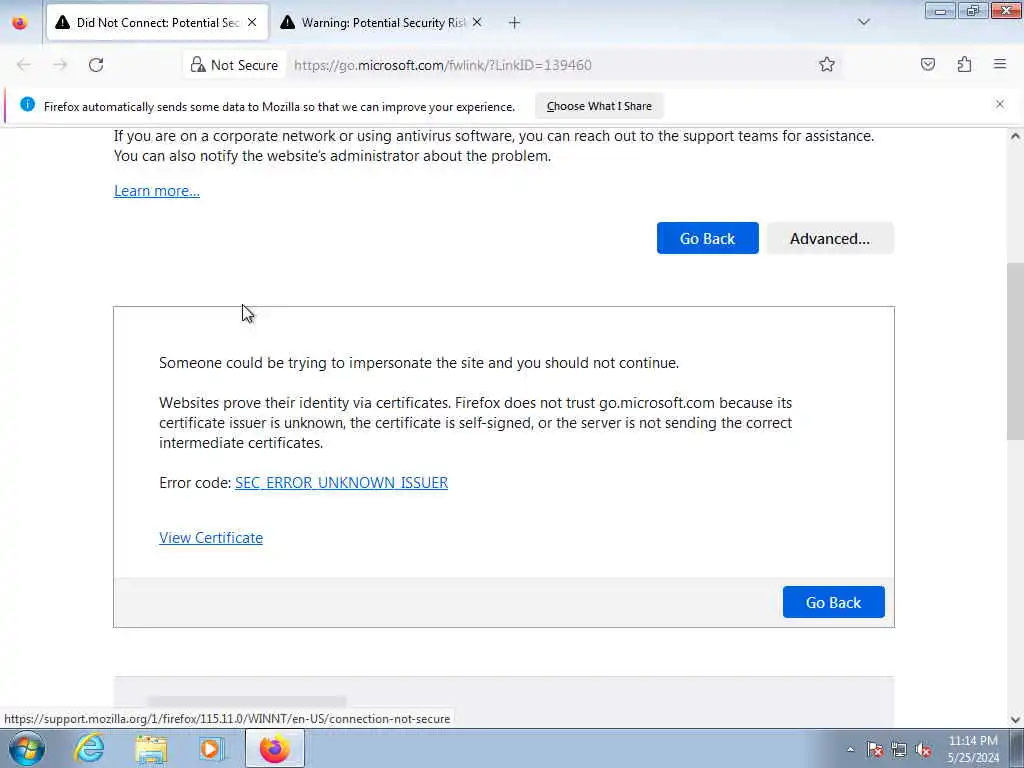Image resolution: width=1024 pixels, height=768 pixels.
Task: Launch Internet Explorer from taskbar
Action: tap(89, 748)
